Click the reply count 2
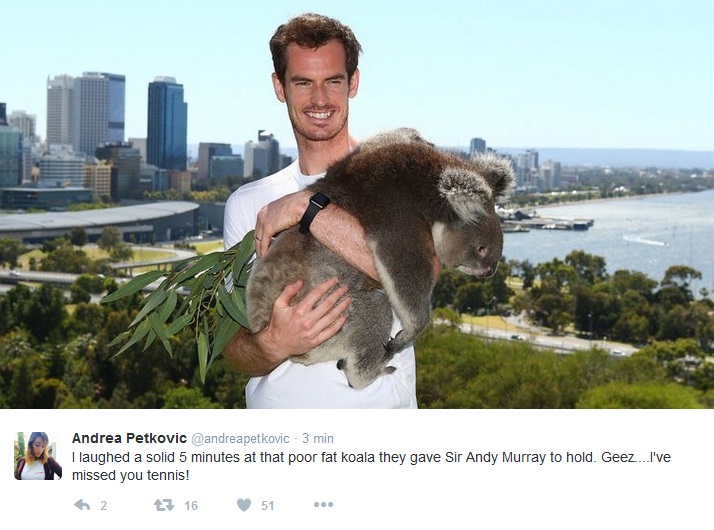Screen dimensions: 714x530 click(x=103, y=505)
